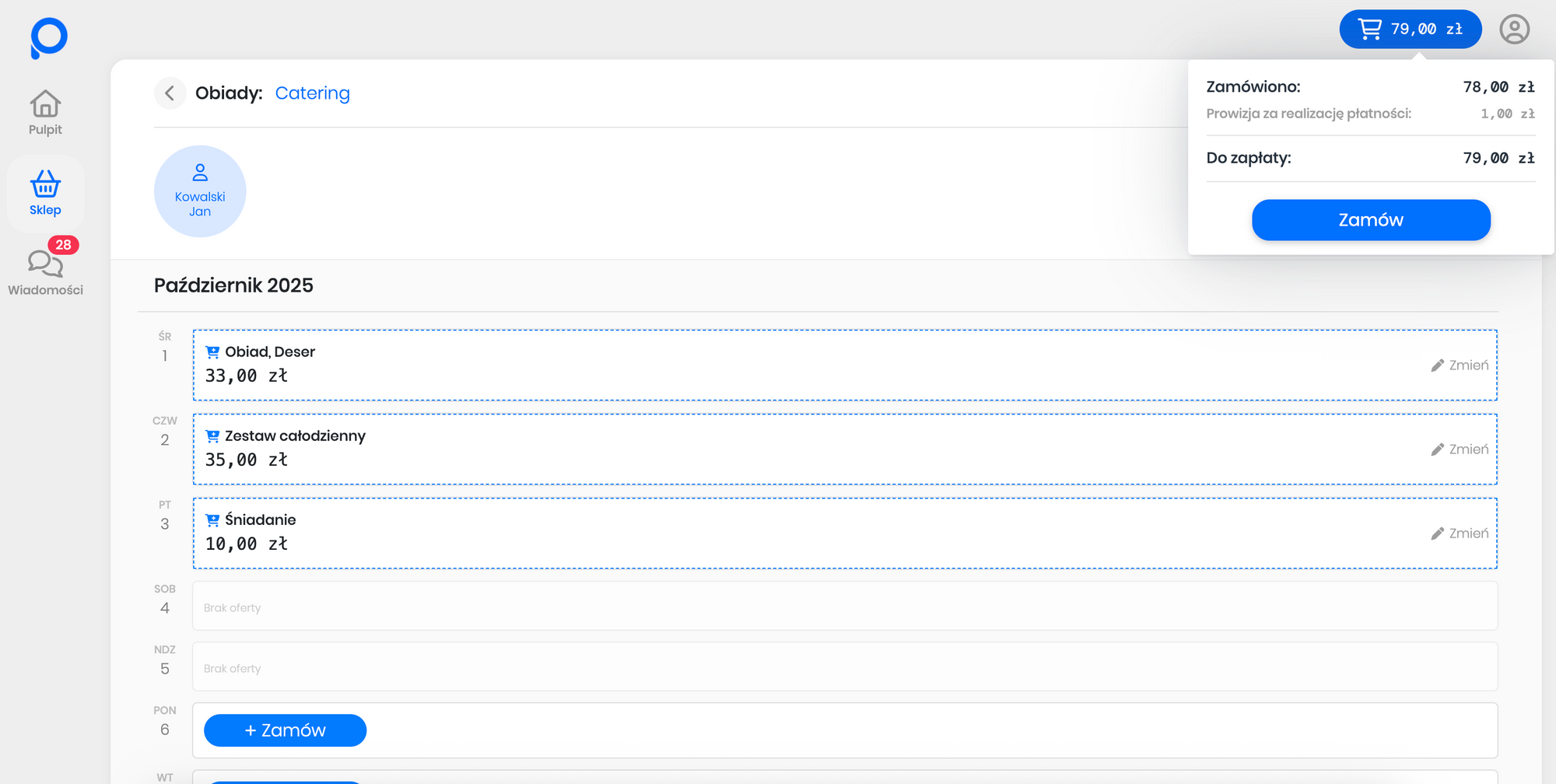
Task: Open the Sklep basket section
Action: point(45,193)
